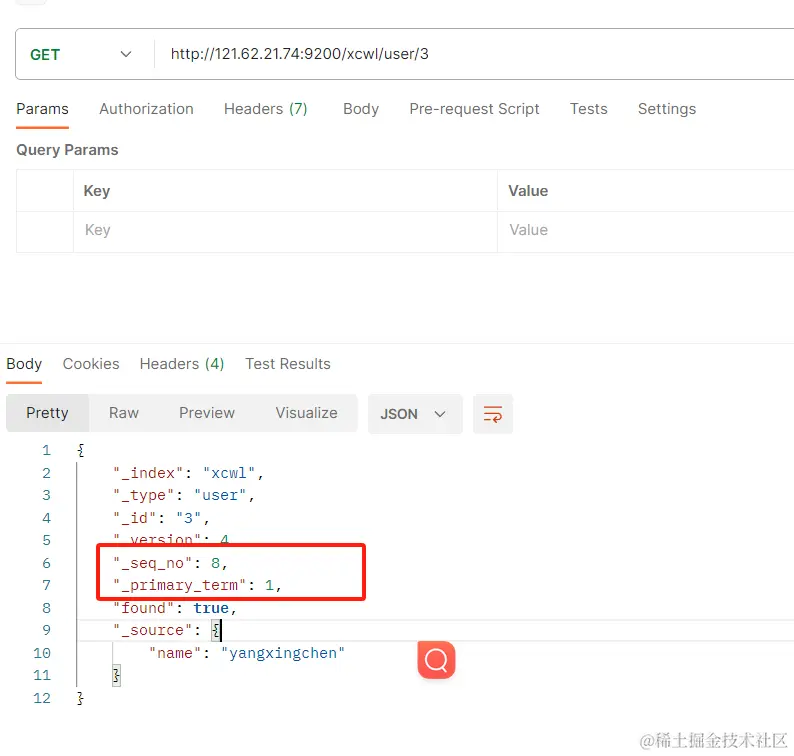Screen dimensions: 794x756
Task: Open the Test Results tab
Action: [x=288, y=364]
